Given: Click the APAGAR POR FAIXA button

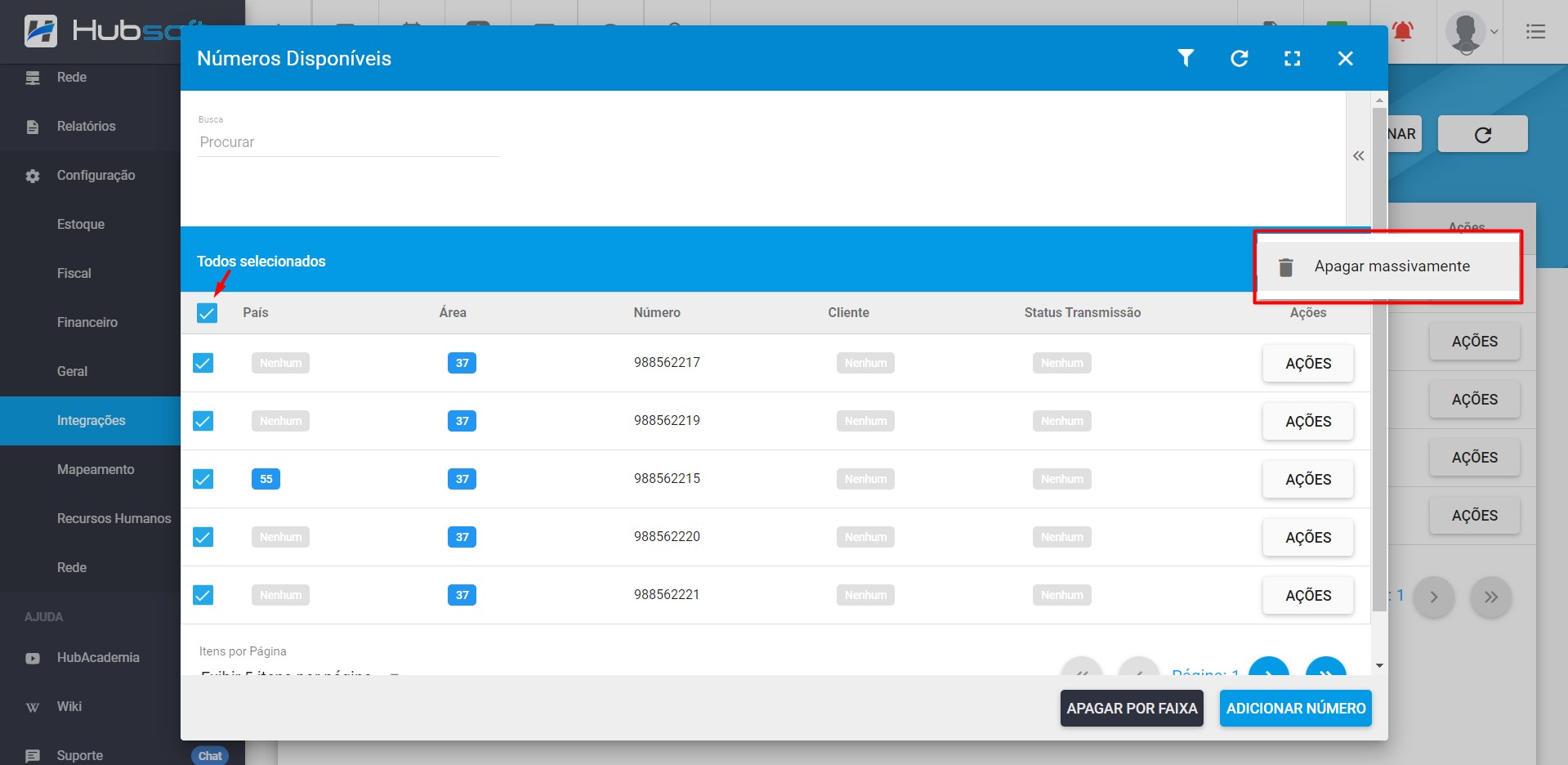Looking at the screenshot, I should (x=1132, y=709).
